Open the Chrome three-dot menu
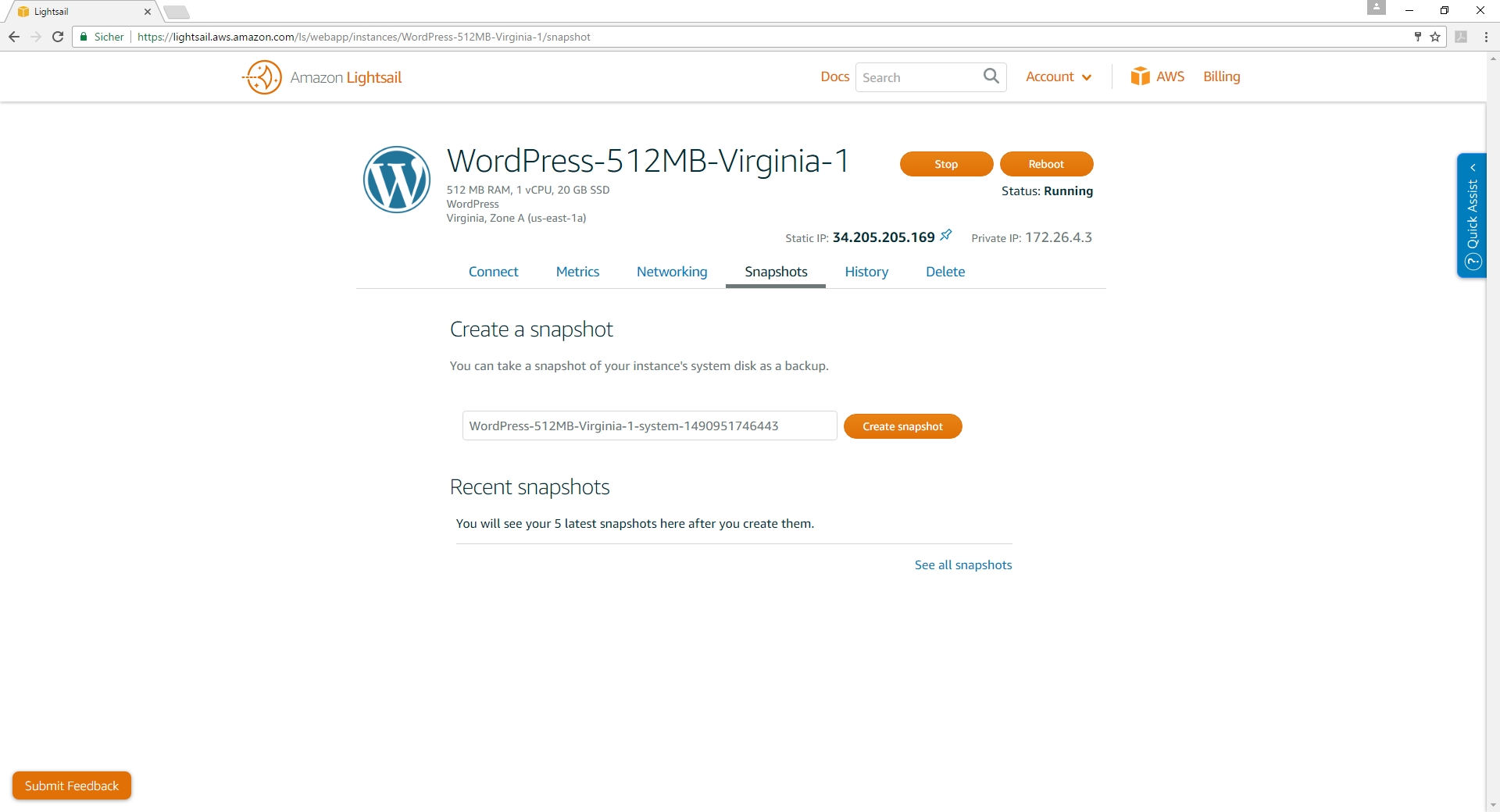 [1486, 37]
